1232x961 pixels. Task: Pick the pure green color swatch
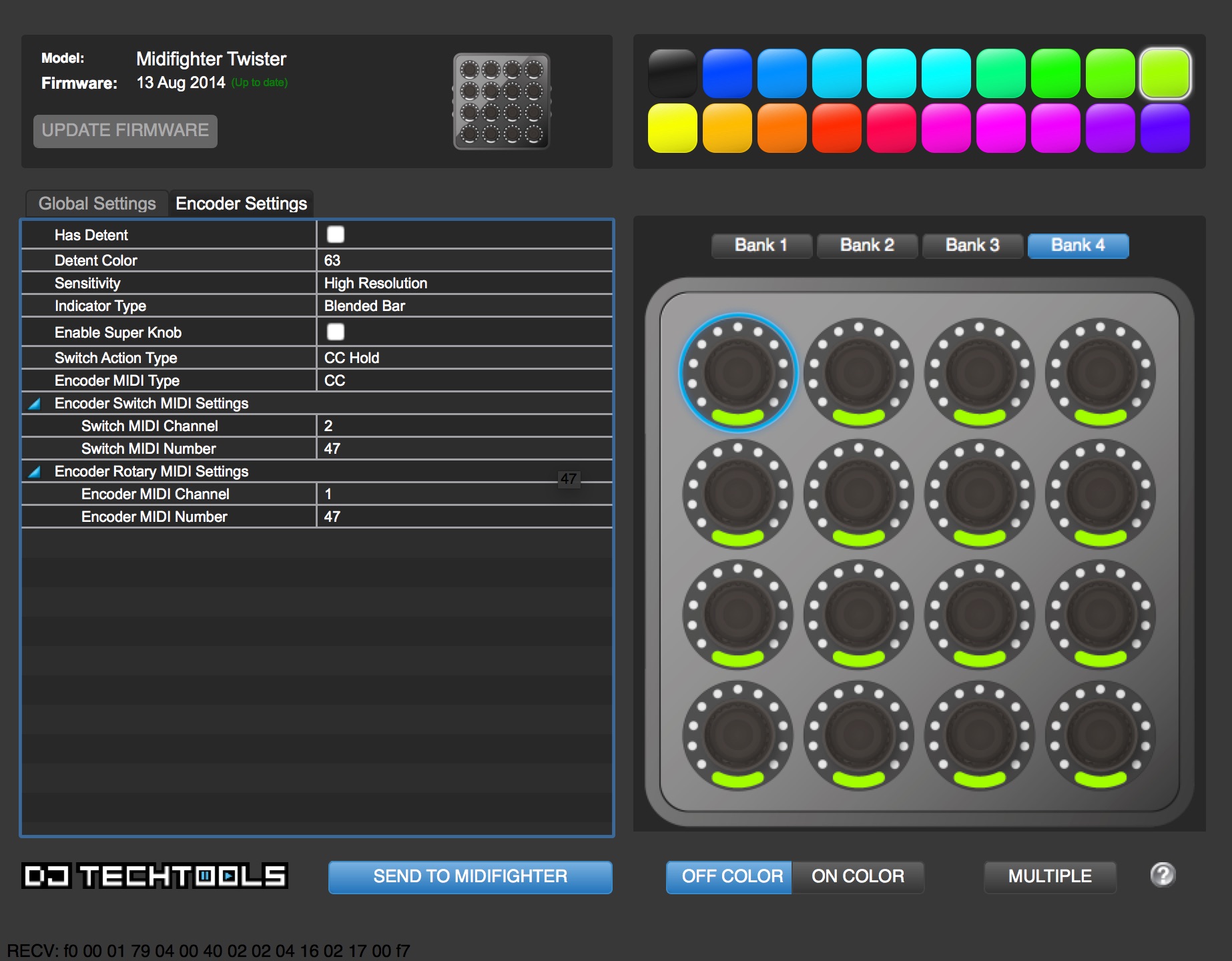coord(1056,73)
